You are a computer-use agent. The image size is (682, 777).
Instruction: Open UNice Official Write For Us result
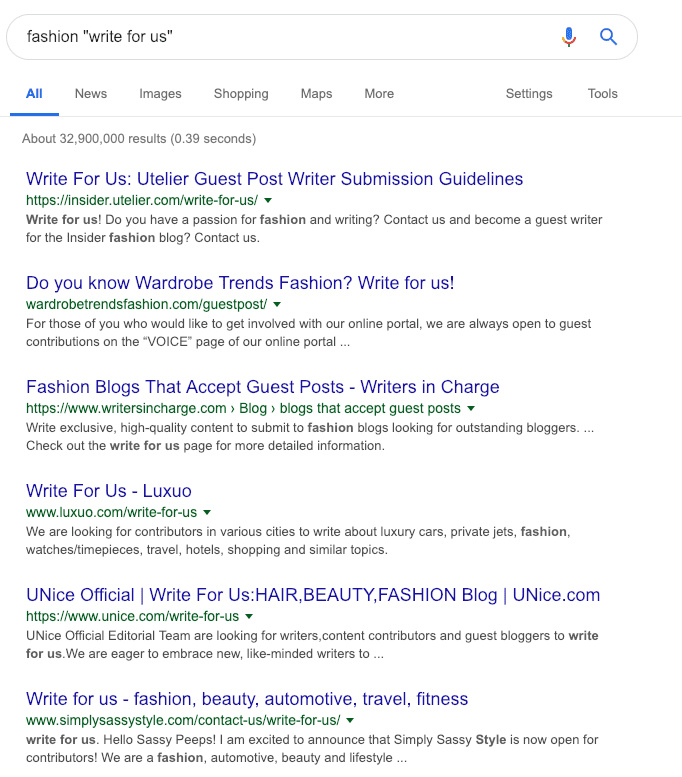click(x=313, y=595)
